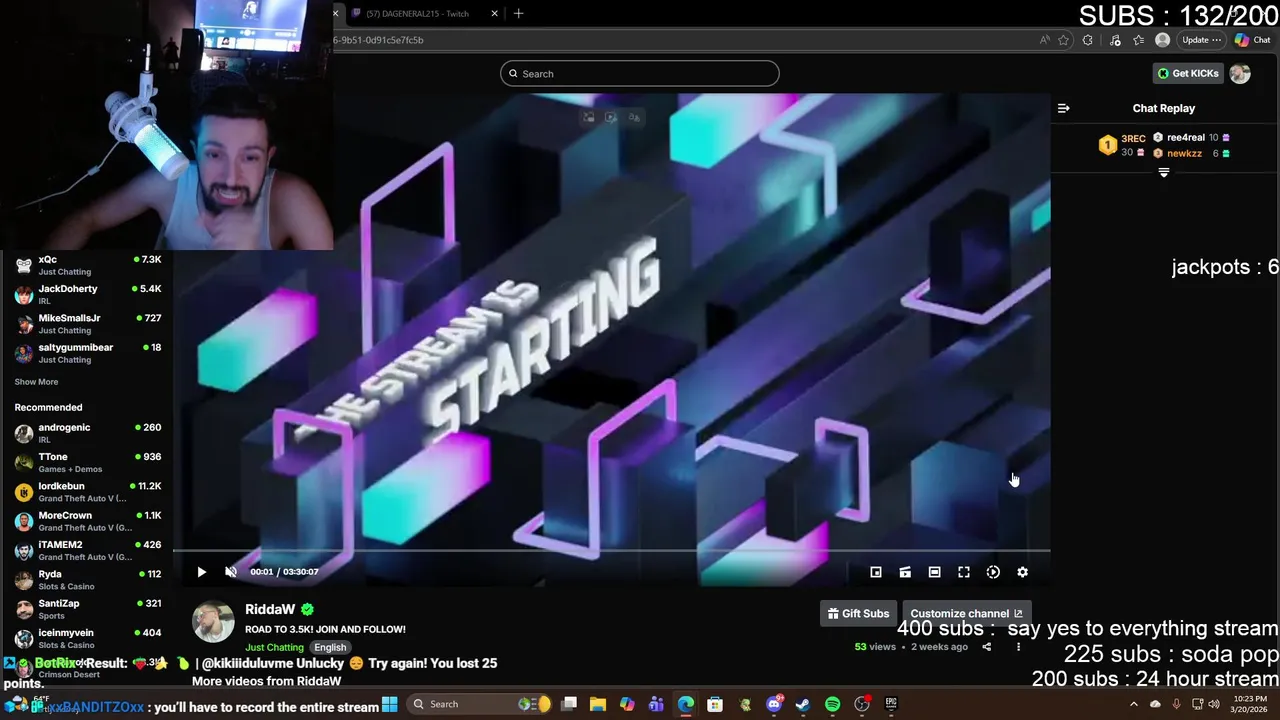Add page to favorites star icon

1063,40
